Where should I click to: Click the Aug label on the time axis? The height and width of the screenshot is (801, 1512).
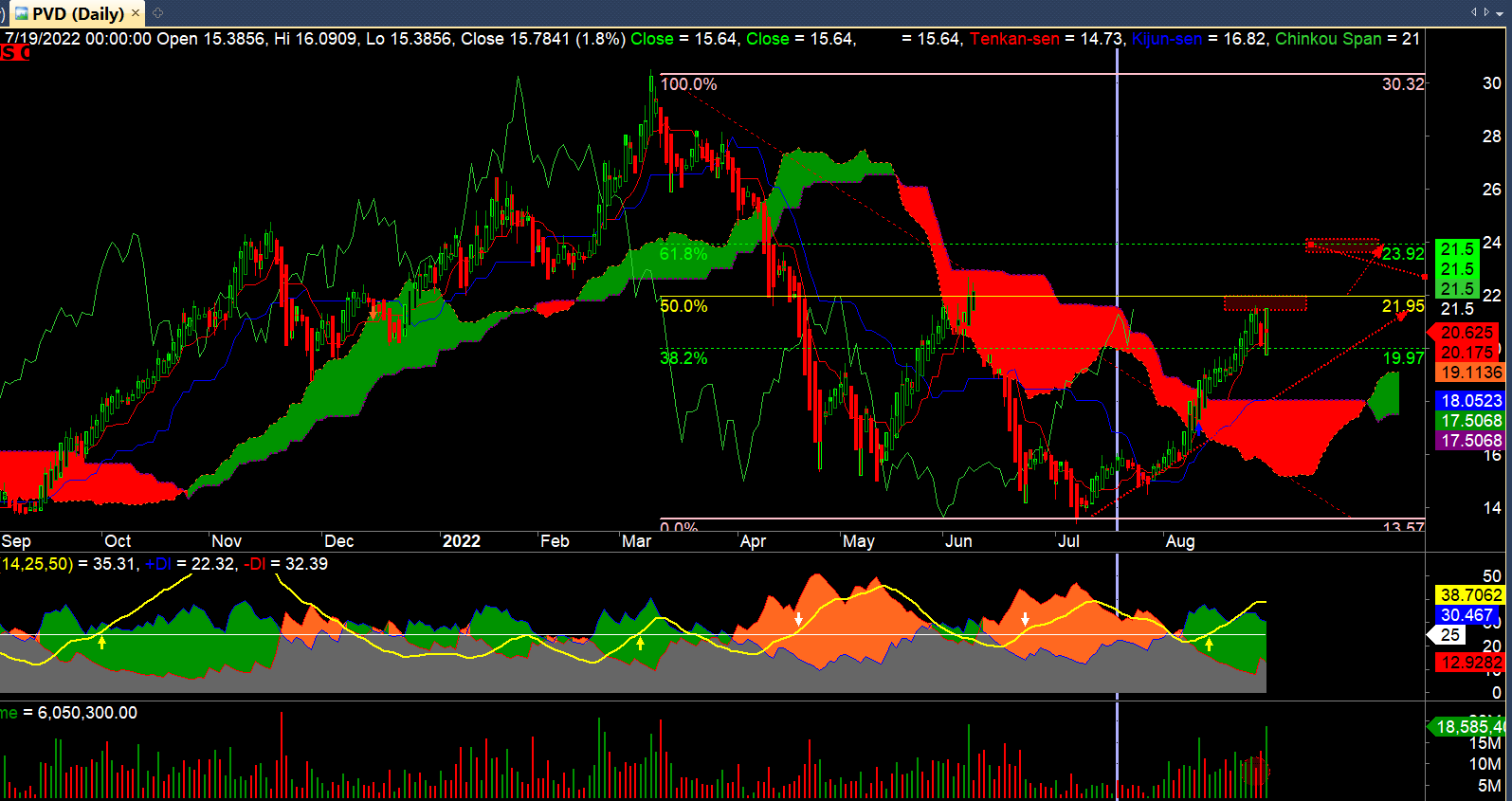(1180, 541)
